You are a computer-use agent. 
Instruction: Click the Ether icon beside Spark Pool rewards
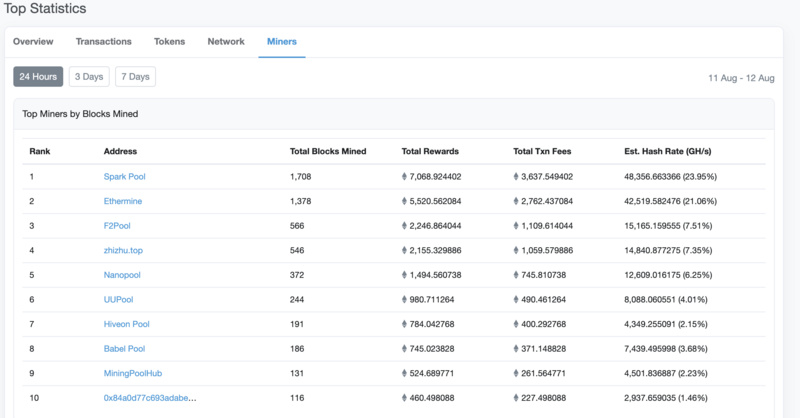click(x=405, y=177)
